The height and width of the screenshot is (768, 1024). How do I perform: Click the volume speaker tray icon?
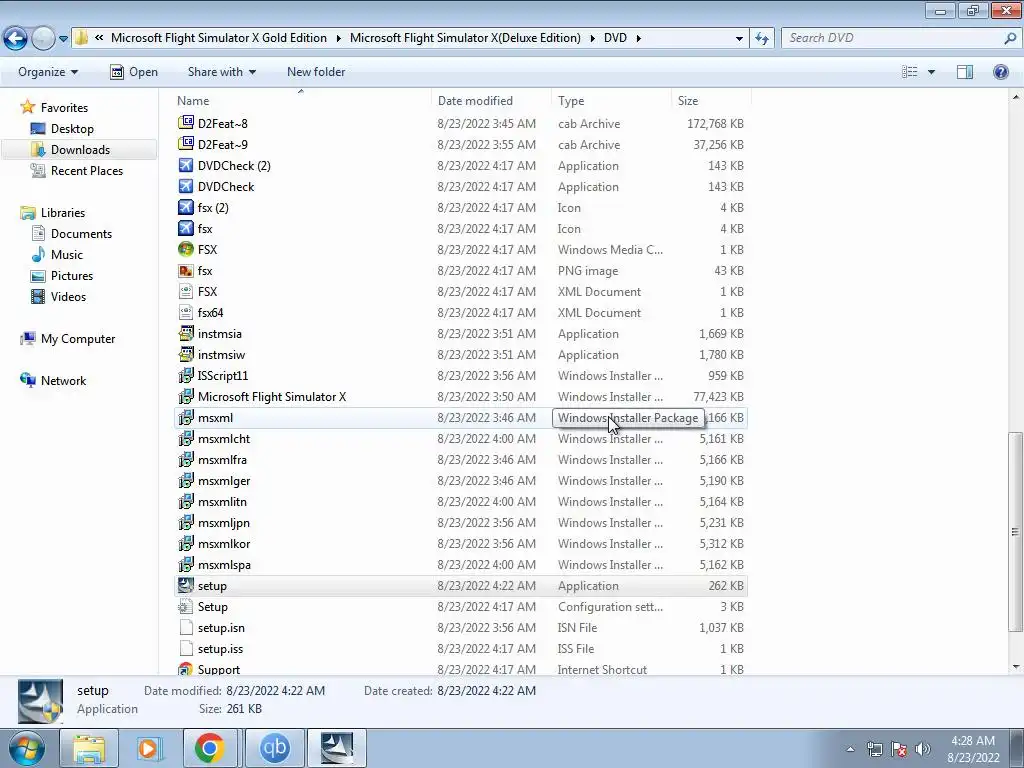(923, 748)
